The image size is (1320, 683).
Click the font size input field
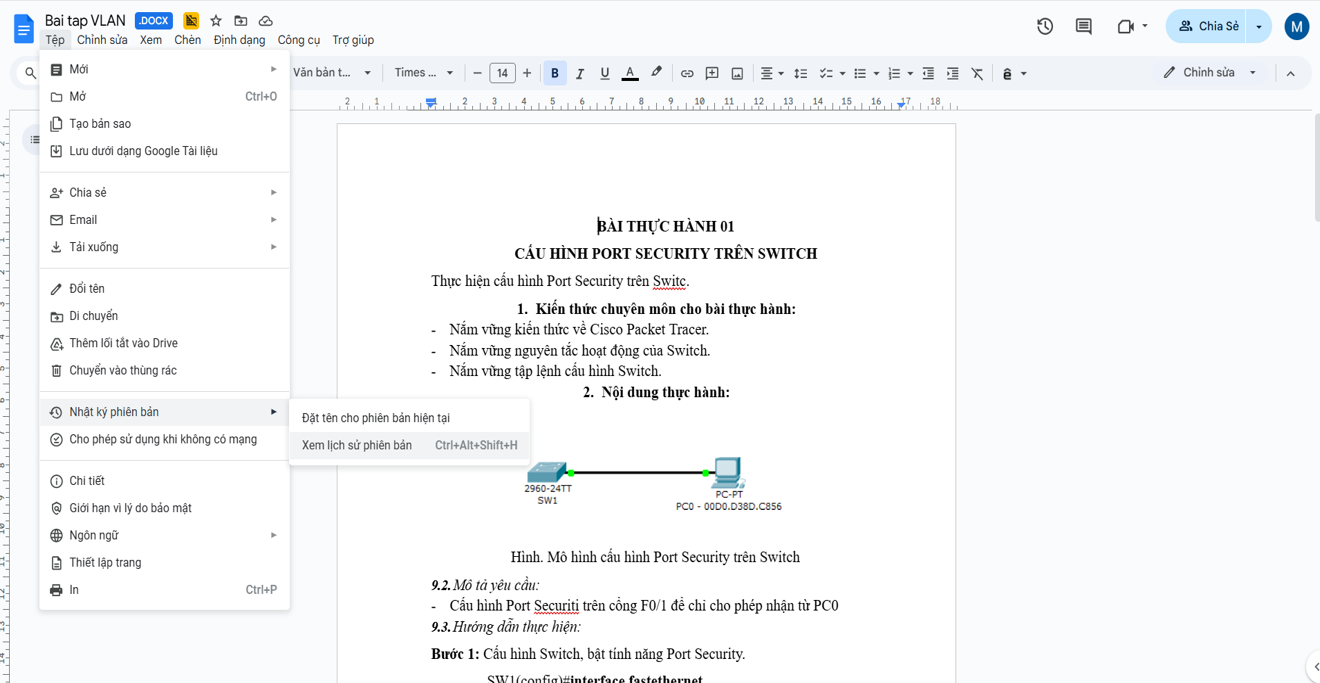pyautogui.click(x=502, y=73)
